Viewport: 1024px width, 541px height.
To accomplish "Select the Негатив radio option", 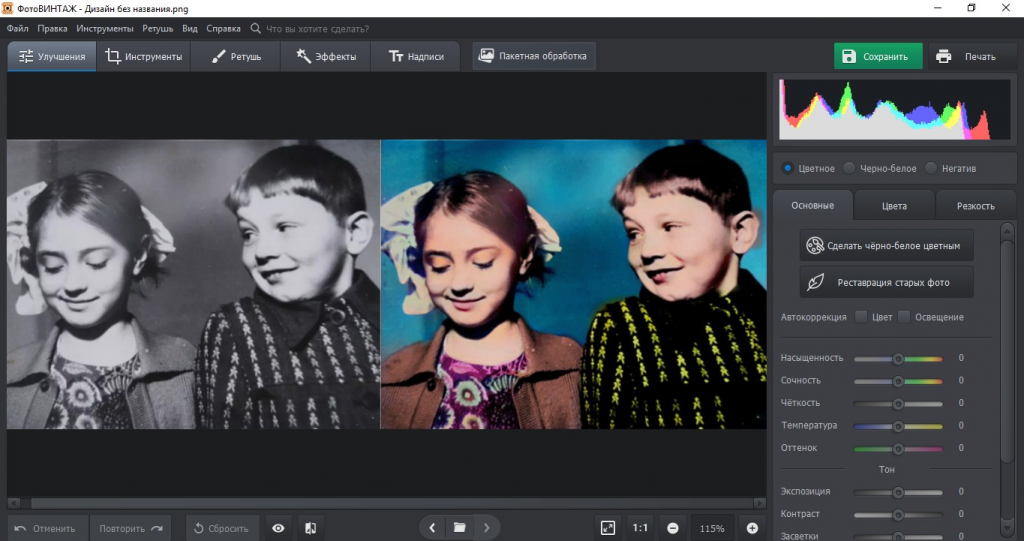I will 931,168.
